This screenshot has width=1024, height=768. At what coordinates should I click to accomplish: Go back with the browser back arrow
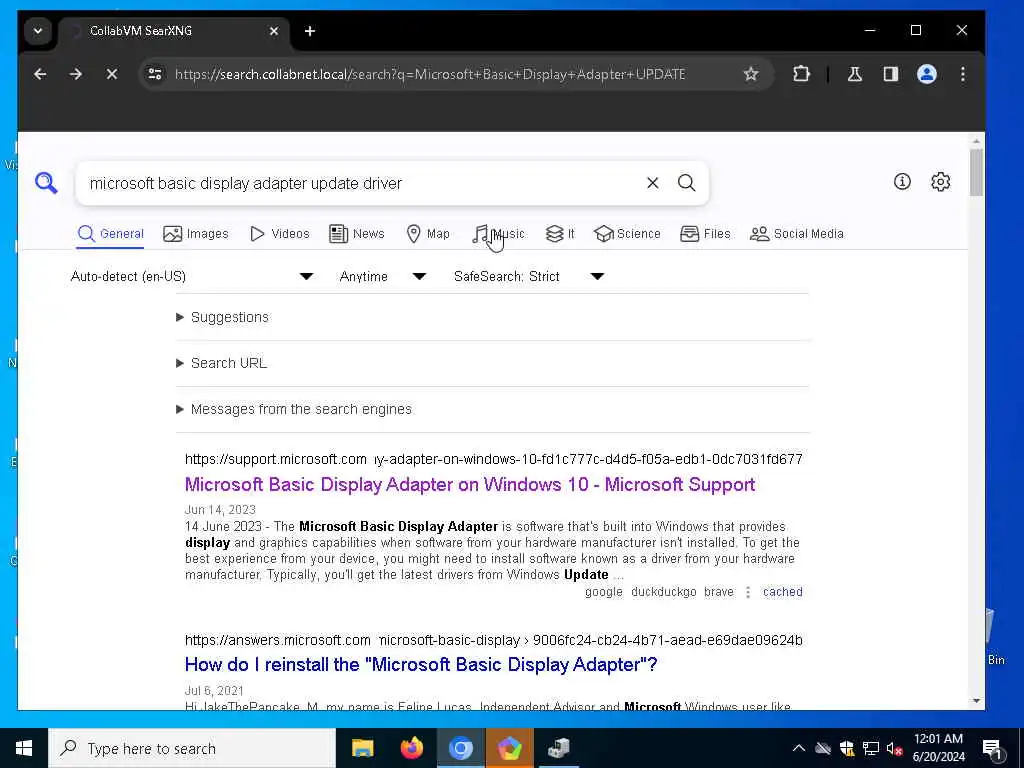tap(40, 74)
